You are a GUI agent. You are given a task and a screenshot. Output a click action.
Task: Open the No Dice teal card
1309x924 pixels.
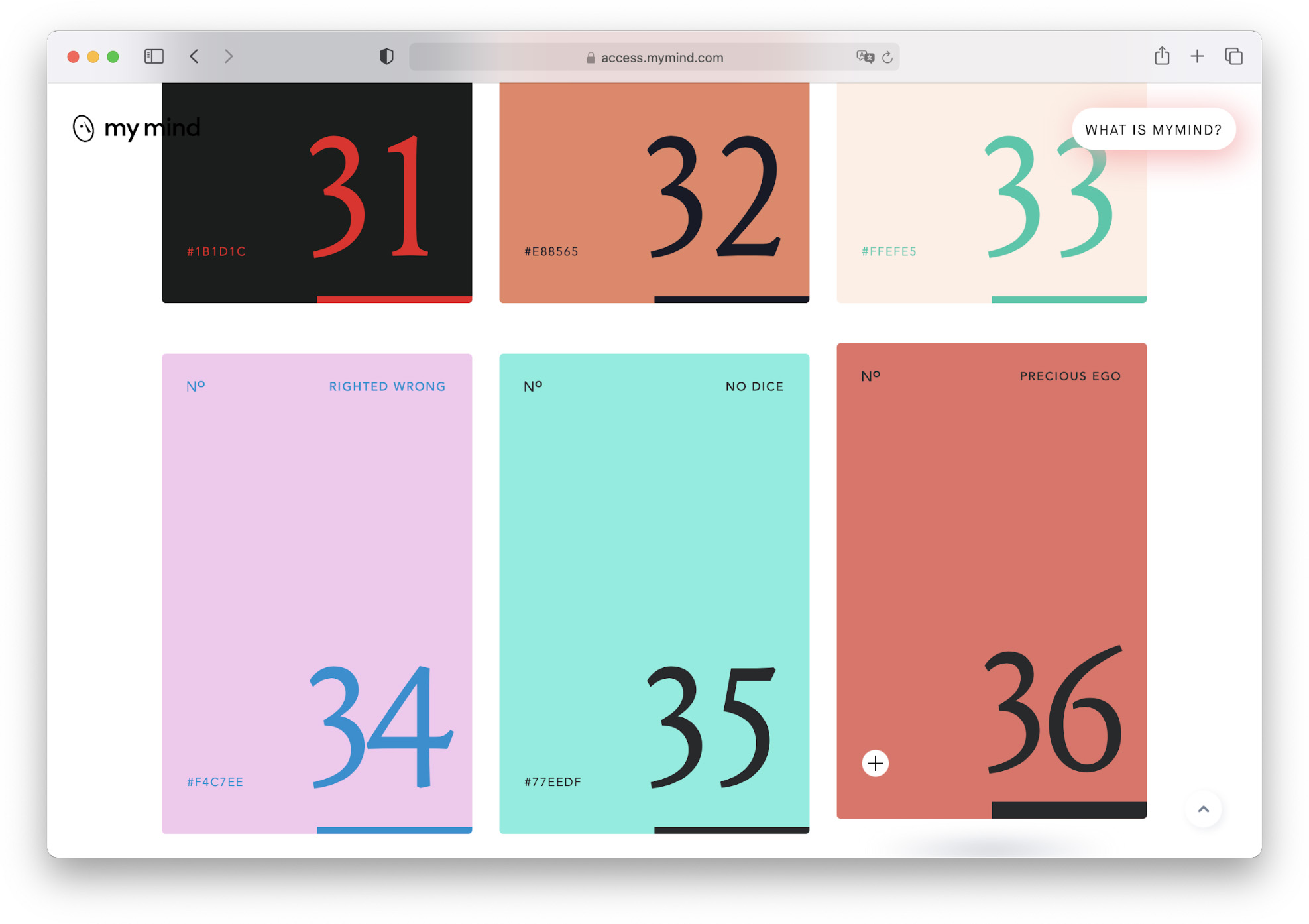[654, 593]
